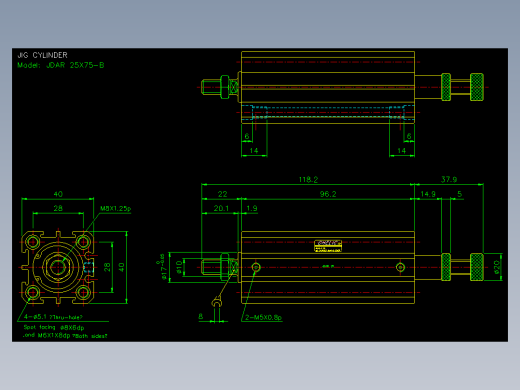
Task: Click the ø10 rod diameter dimension
Action: [179, 267]
